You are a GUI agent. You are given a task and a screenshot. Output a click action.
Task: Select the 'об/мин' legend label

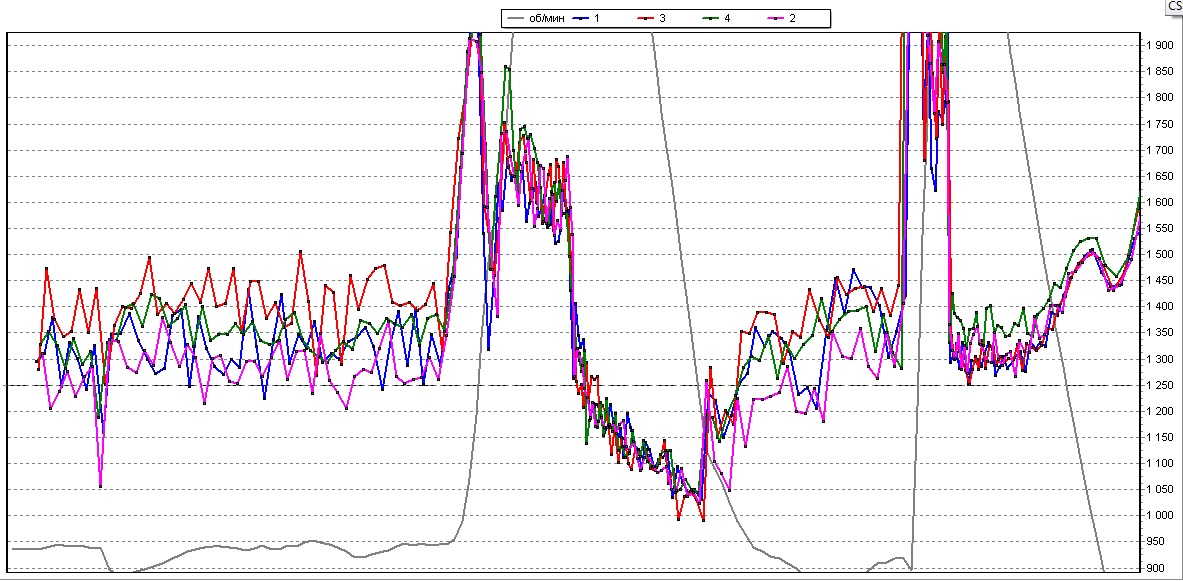[548, 18]
